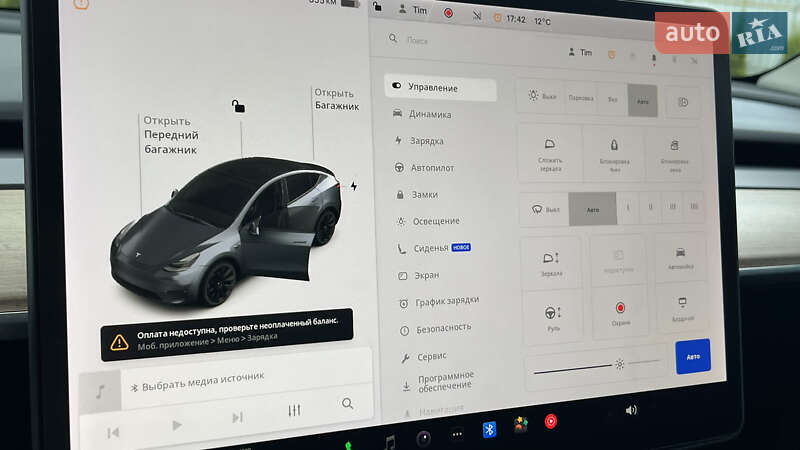
Task: Set headlights to Парковка mode
Action: point(581,98)
